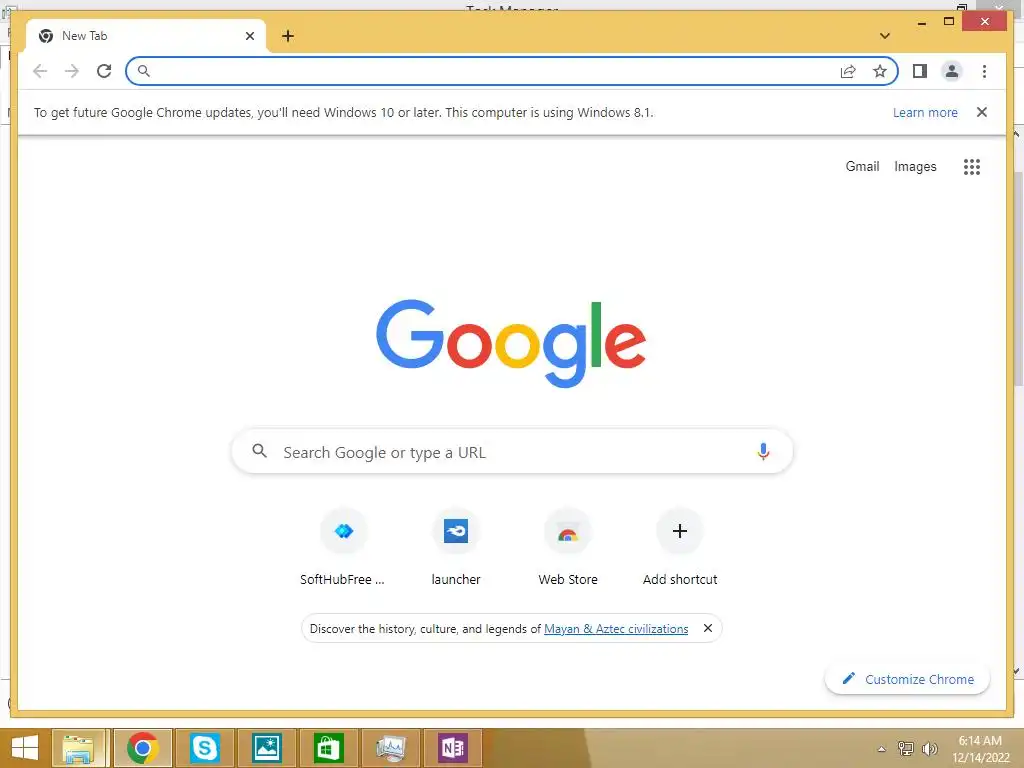Select the New Tab tab
Screen dimensions: 1024x768
point(145,36)
